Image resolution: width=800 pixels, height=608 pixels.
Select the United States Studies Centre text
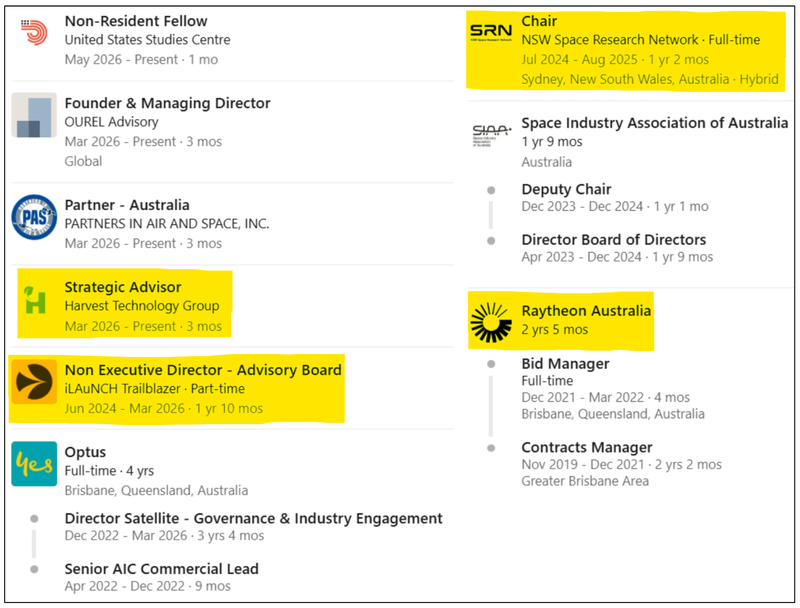tap(147, 40)
